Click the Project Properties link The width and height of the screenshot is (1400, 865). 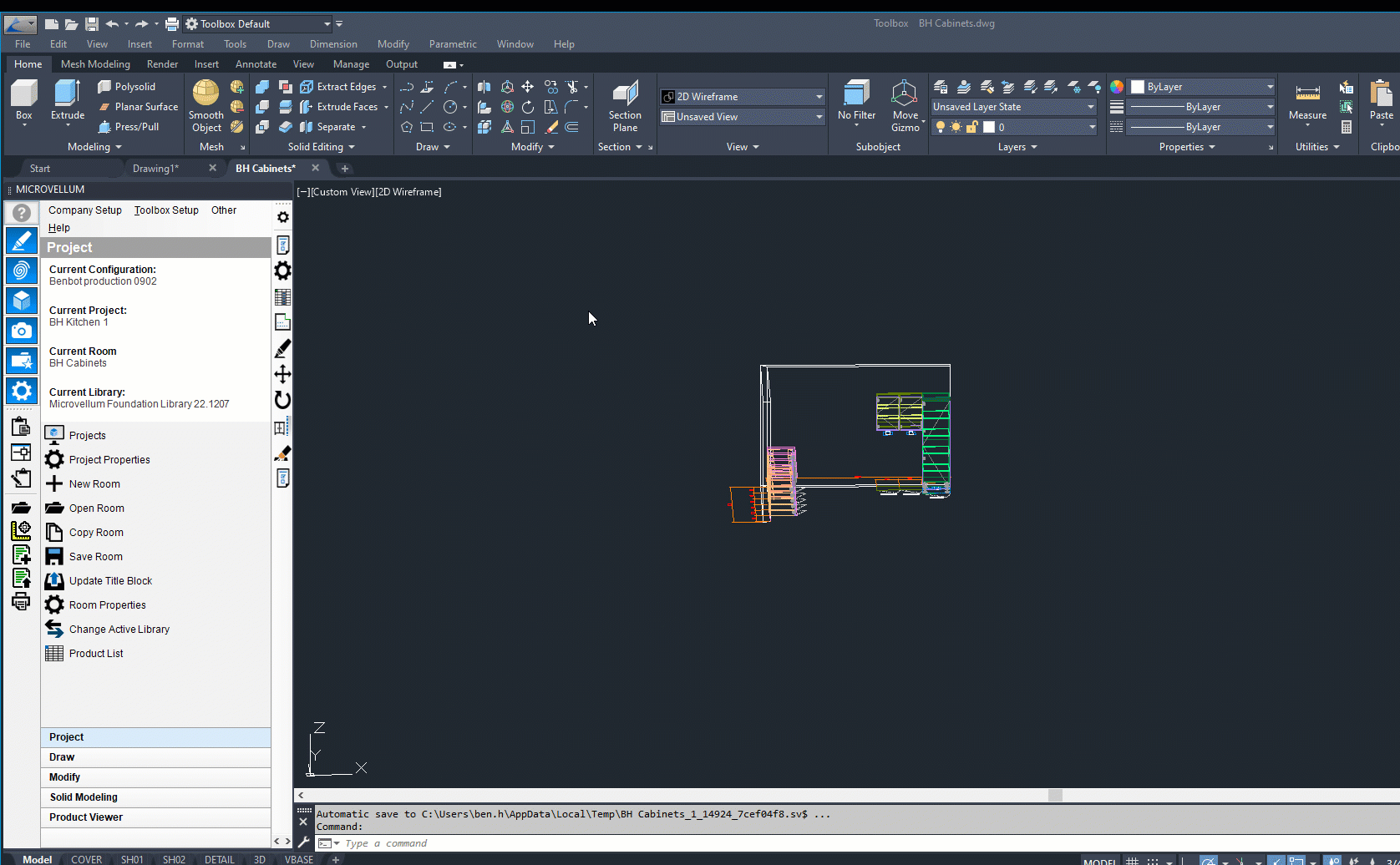(x=109, y=460)
